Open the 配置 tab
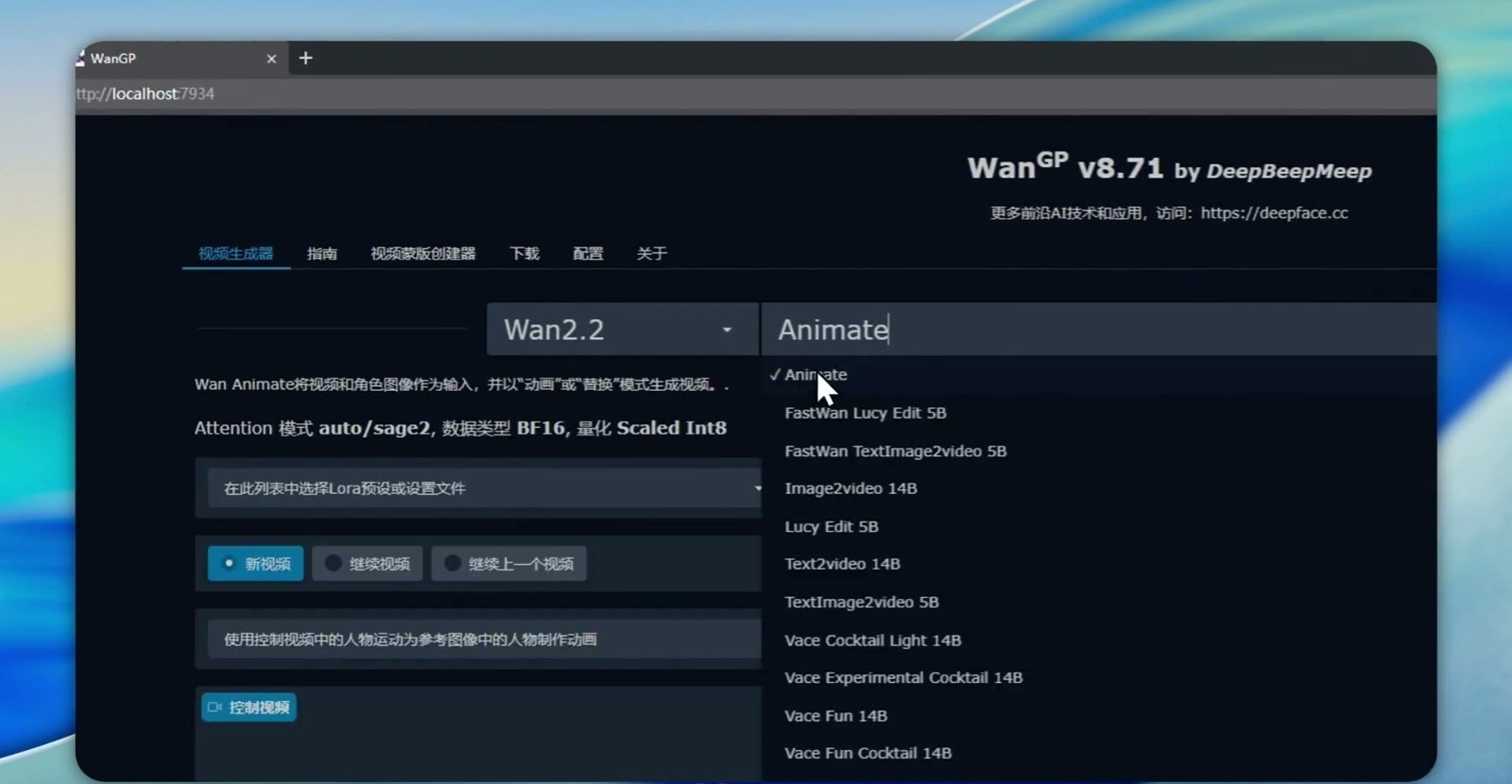The image size is (1512, 784). tap(587, 253)
